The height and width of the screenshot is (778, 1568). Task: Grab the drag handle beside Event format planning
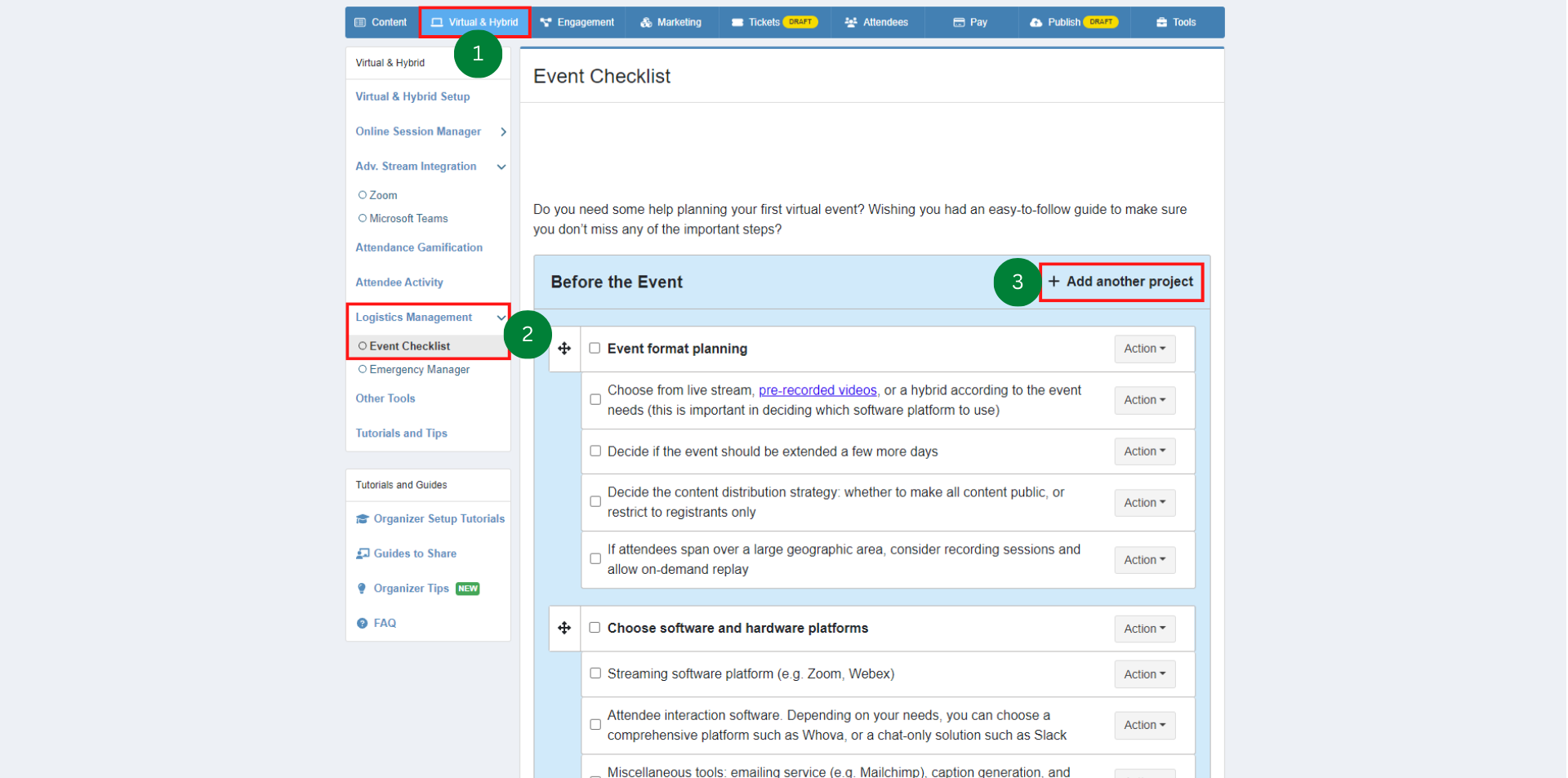(x=564, y=349)
